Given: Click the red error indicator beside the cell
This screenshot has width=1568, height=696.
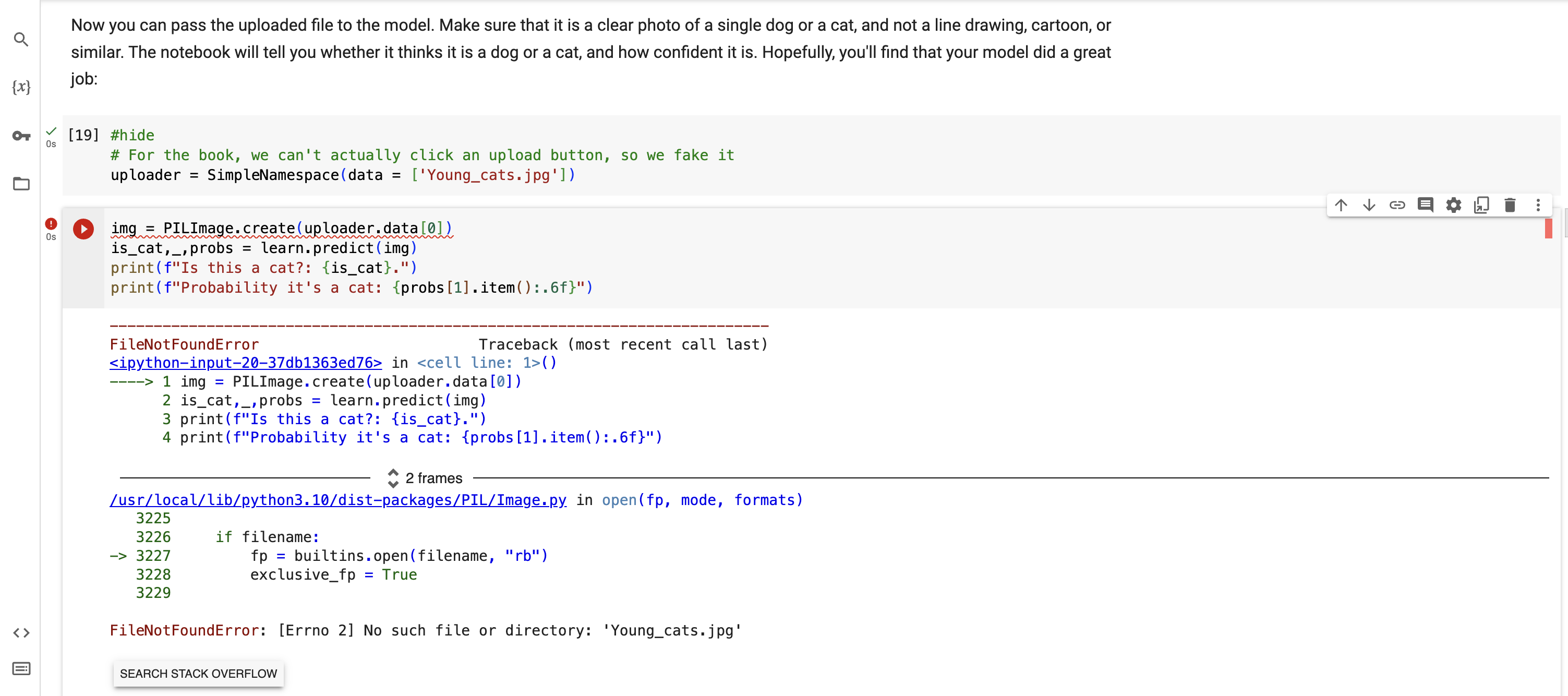Looking at the screenshot, I should pyautogui.click(x=51, y=224).
